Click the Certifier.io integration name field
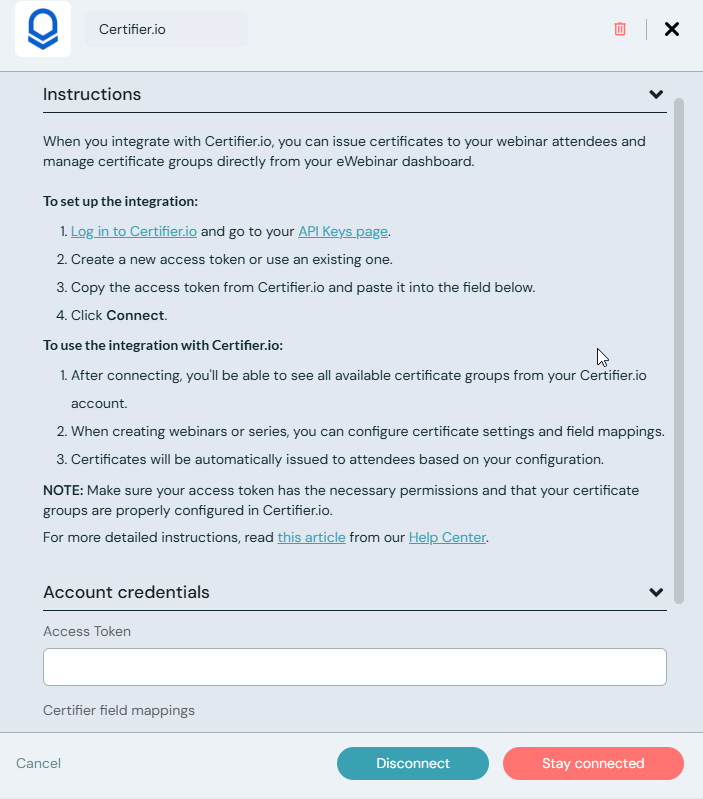This screenshot has height=799, width=703. 166,29
